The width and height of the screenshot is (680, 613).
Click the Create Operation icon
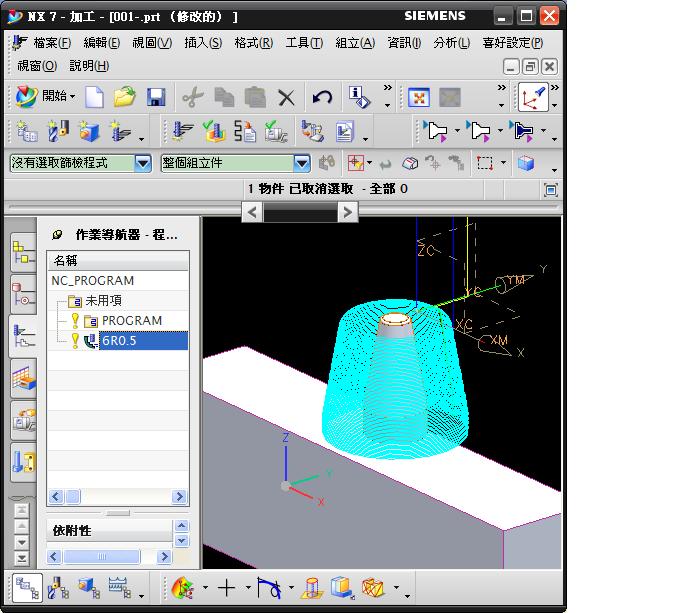120,131
